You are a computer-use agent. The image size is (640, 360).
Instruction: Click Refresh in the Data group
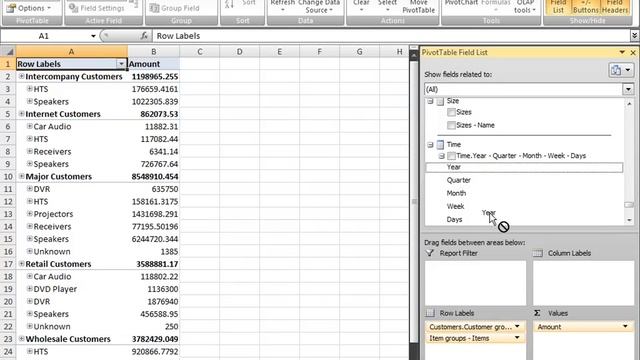click(x=282, y=6)
